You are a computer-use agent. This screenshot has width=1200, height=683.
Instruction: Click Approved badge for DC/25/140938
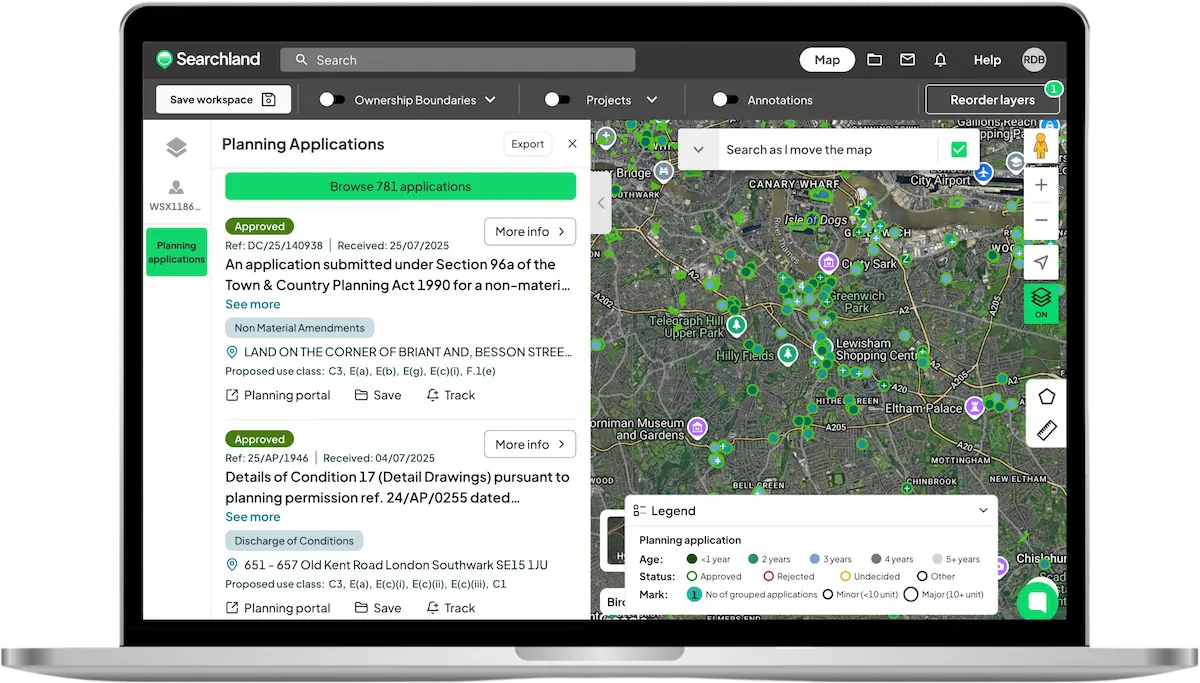point(260,226)
